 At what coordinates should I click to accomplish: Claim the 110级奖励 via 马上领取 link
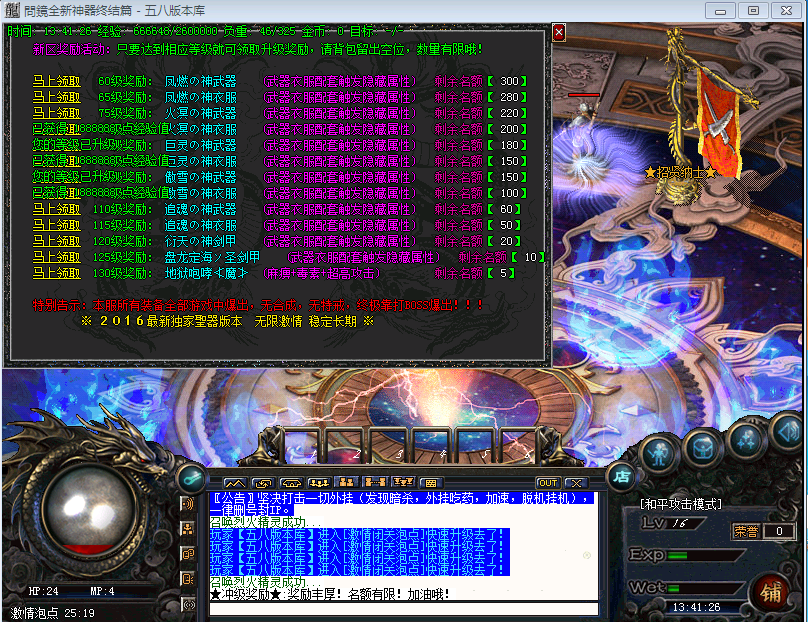click(57, 210)
